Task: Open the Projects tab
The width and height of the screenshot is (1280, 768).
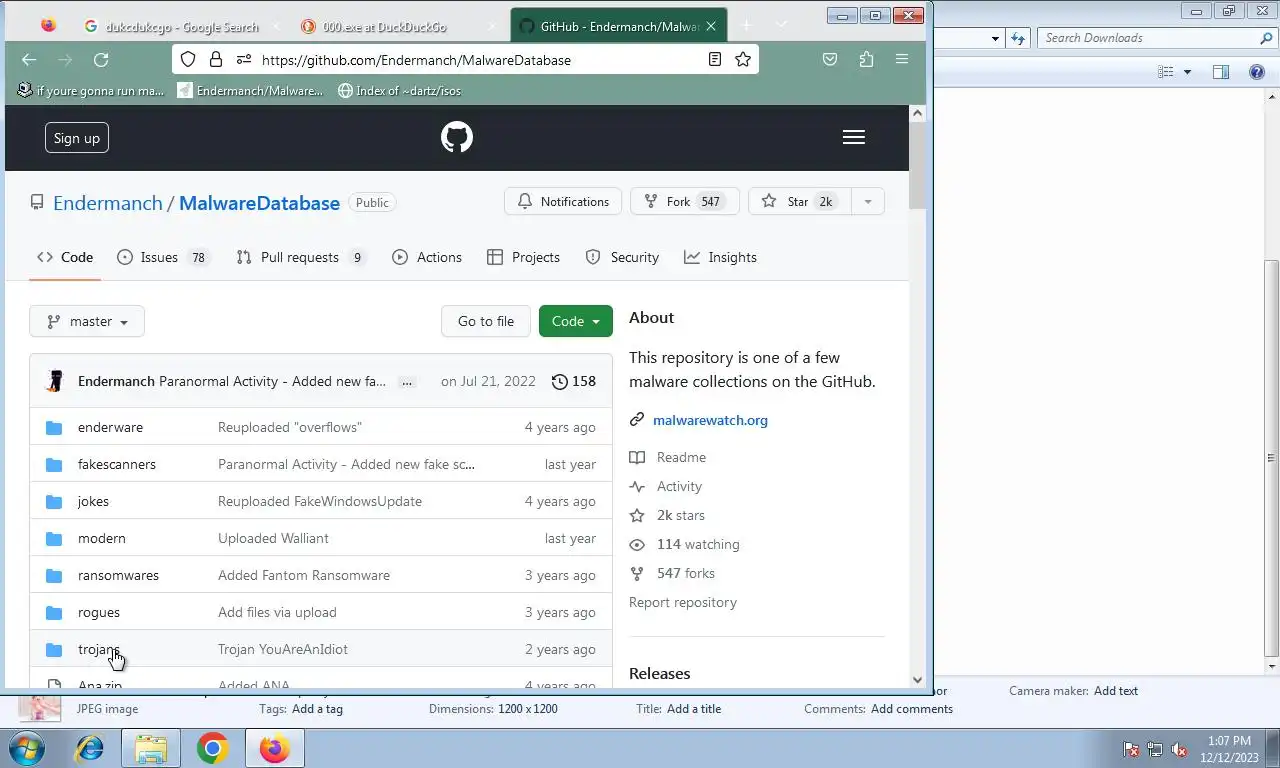Action: [x=523, y=257]
